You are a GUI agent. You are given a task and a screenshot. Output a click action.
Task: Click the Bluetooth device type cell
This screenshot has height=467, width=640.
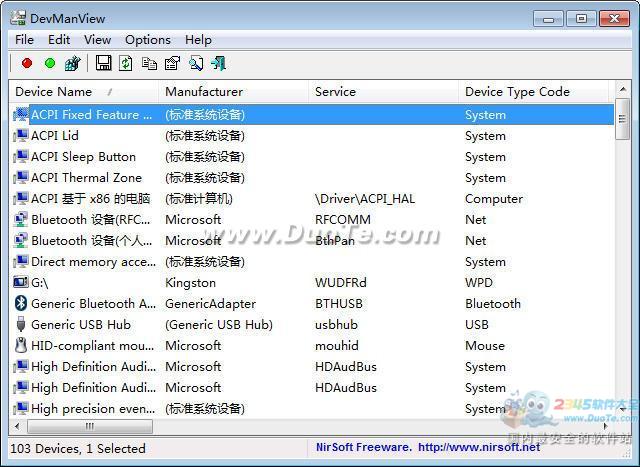click(x=493, y=304)
